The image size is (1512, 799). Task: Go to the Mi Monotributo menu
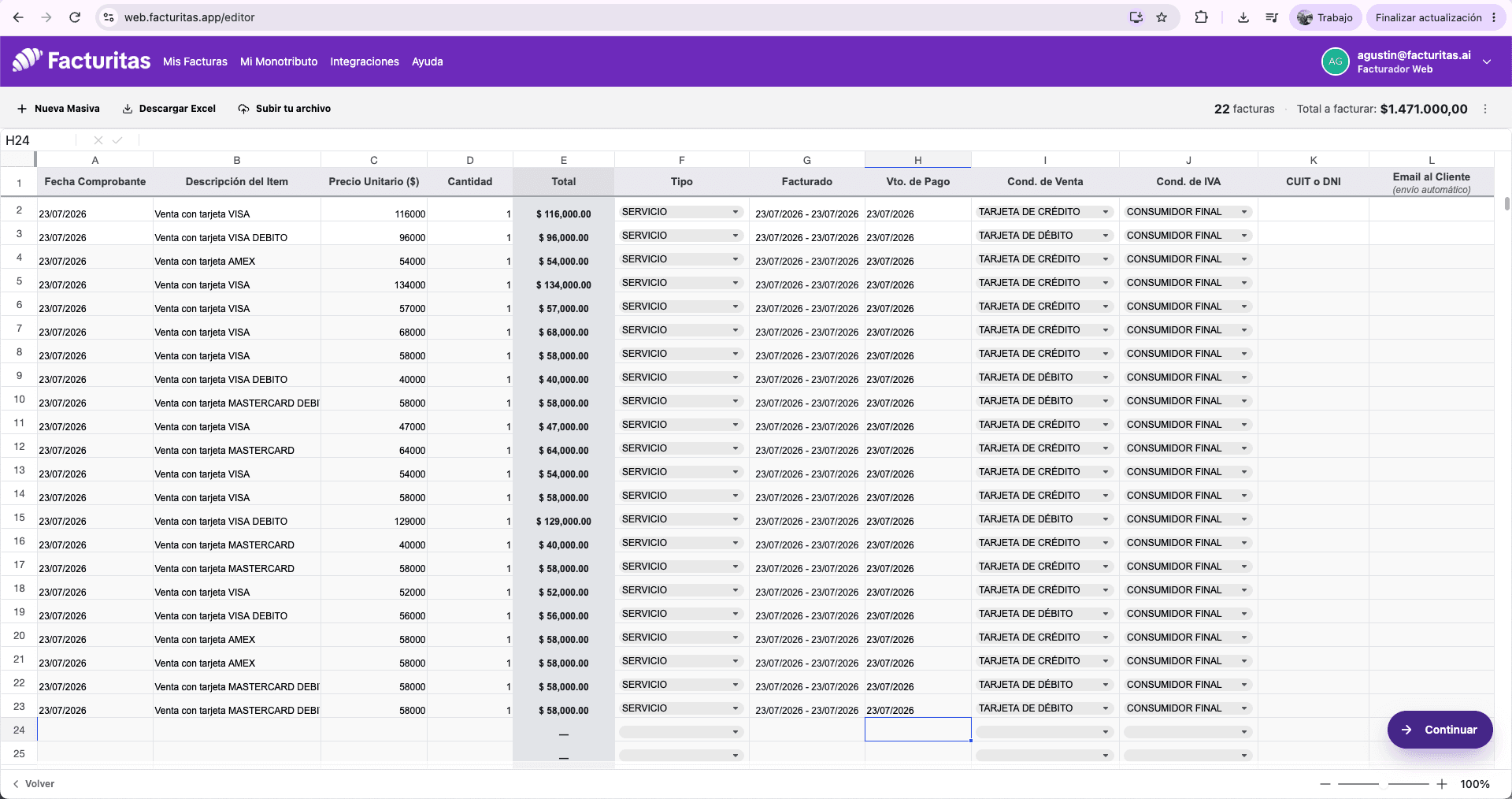coord(279,61)
